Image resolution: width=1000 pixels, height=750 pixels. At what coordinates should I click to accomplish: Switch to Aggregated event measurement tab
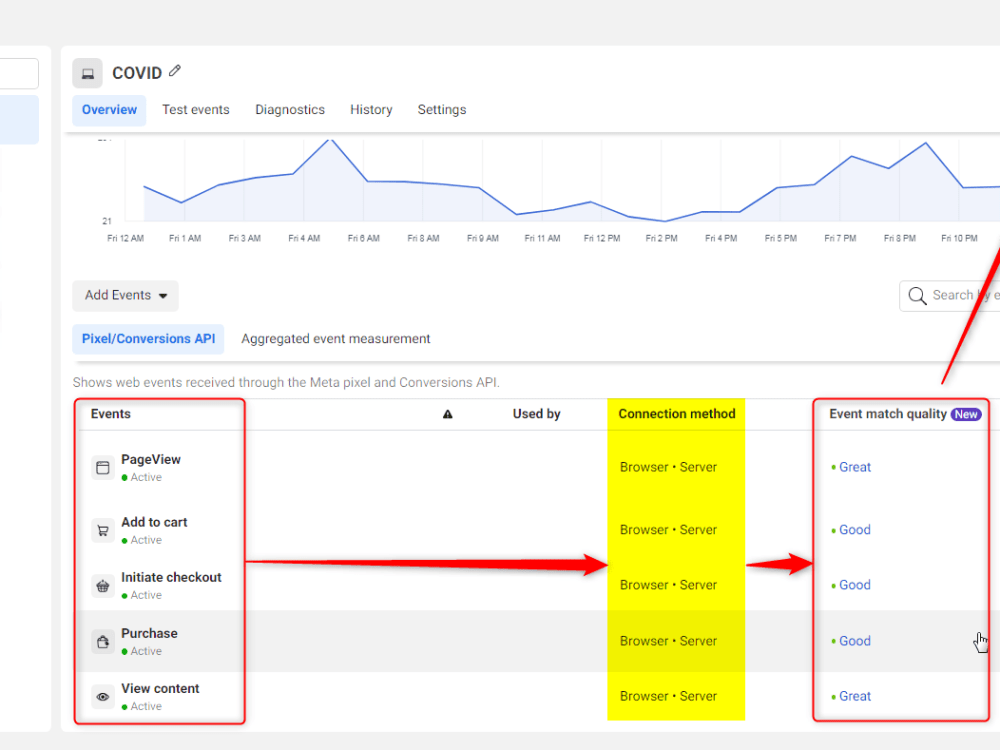pos(335,339)
